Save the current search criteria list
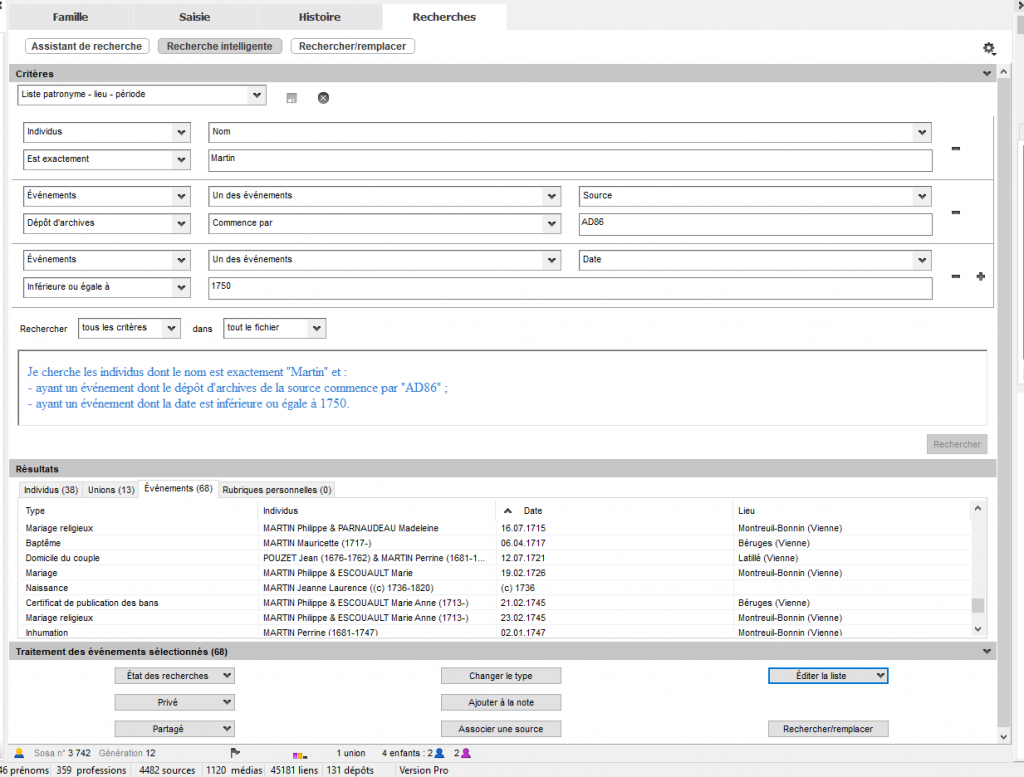The width and height of the screenshot is (1024, 777). tap(291, 98)
